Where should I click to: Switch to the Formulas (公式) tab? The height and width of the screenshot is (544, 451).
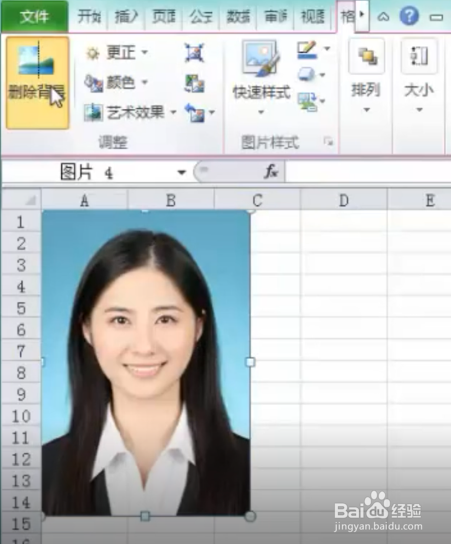click(201, 17)
